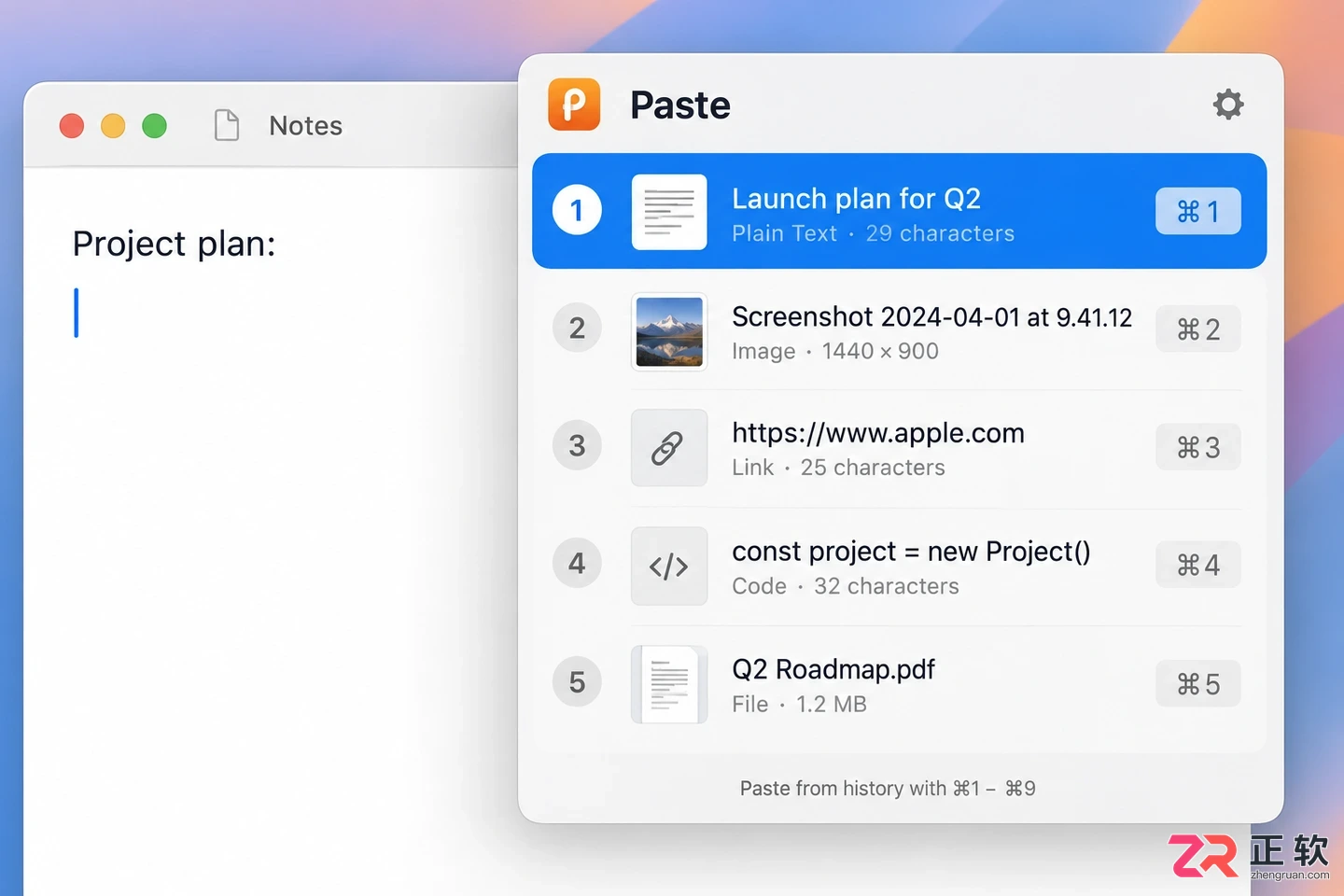
Task: Select number 4 circle in history list
Action: coord(577,564)
